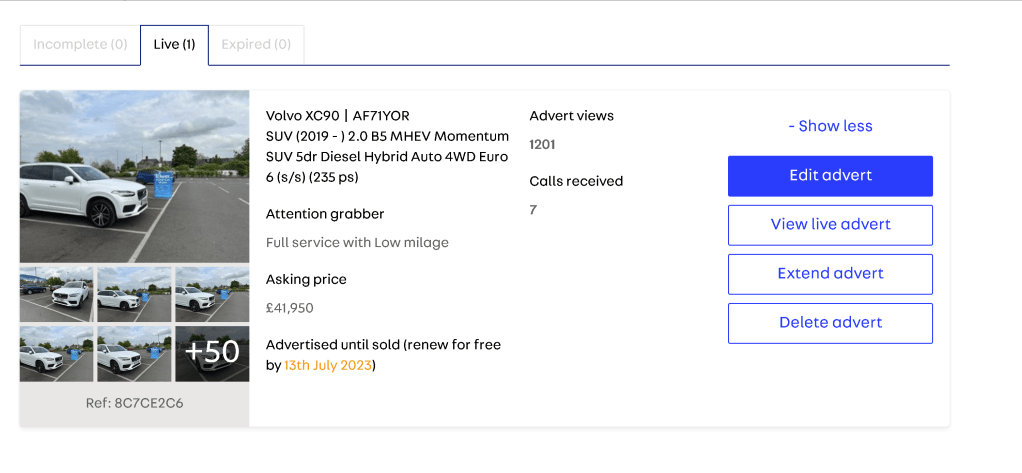
Task: Click the 13th July 2023 renewal date
Action: point(328,366)
